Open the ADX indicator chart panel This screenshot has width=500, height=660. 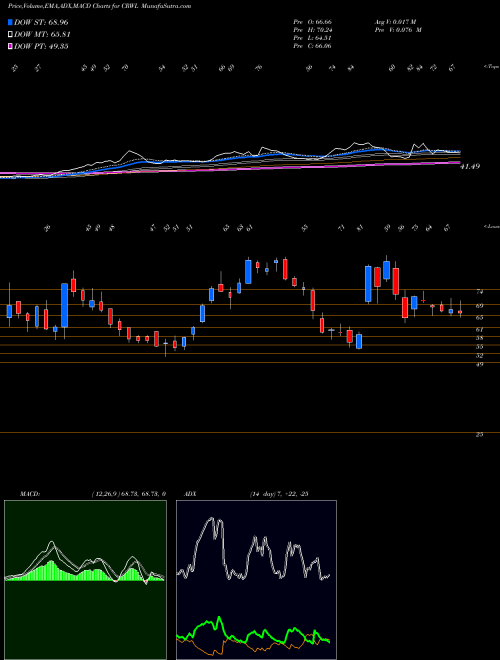(256, 580)
